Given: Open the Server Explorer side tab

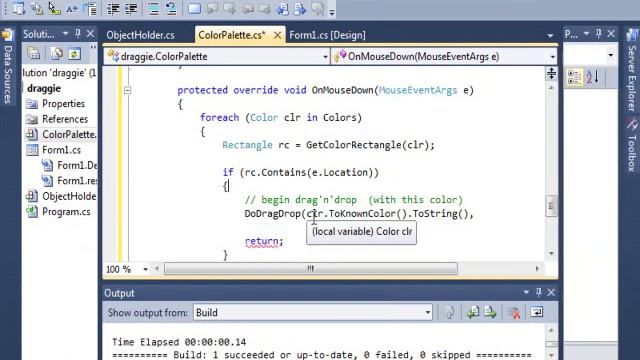Looking at the screenshot, I should pos(632,71).
